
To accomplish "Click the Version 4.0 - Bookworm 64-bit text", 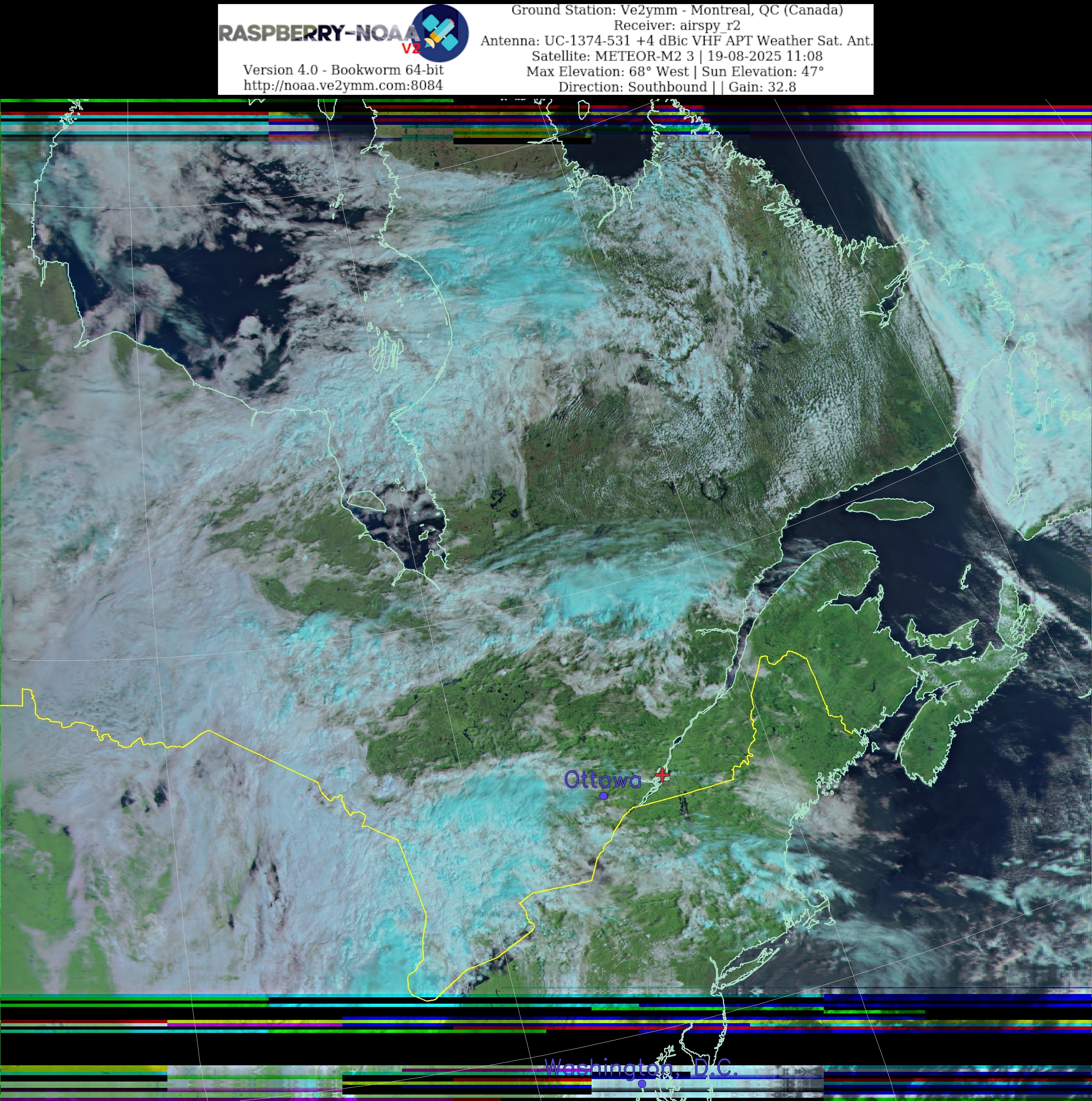I will tap(343, 70).
